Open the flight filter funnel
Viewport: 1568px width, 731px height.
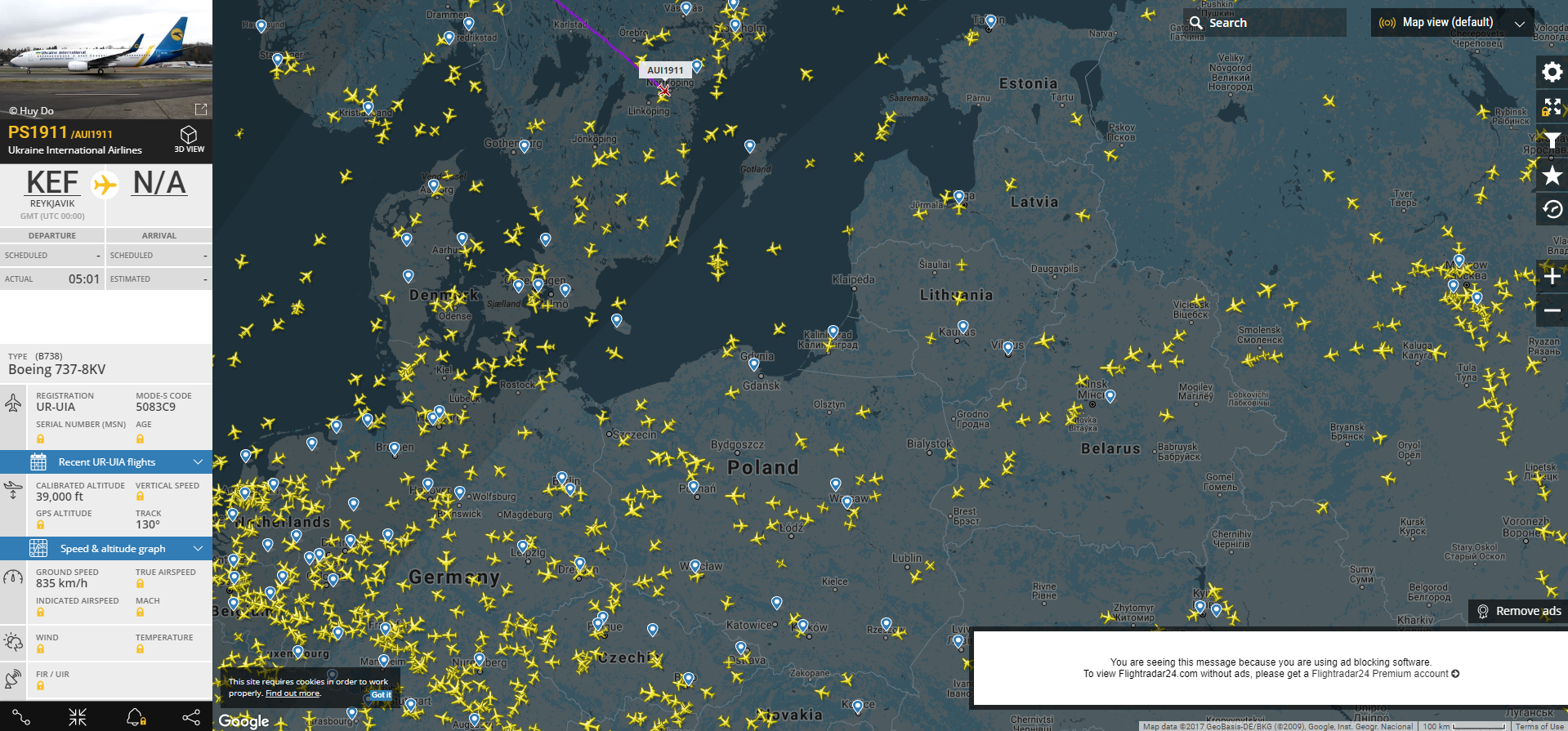1552,141
